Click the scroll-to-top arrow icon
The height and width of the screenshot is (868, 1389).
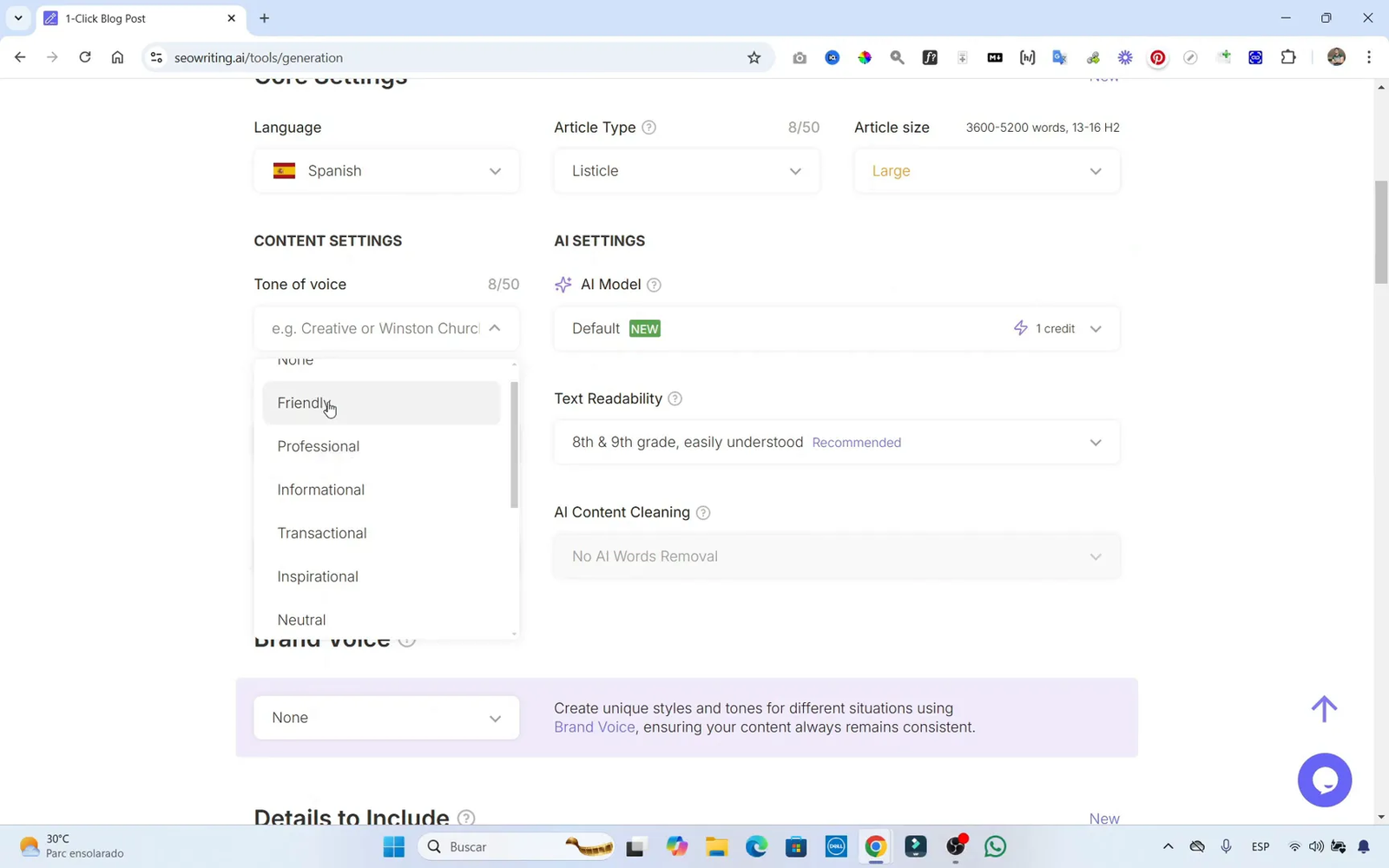click(1324, 708)
